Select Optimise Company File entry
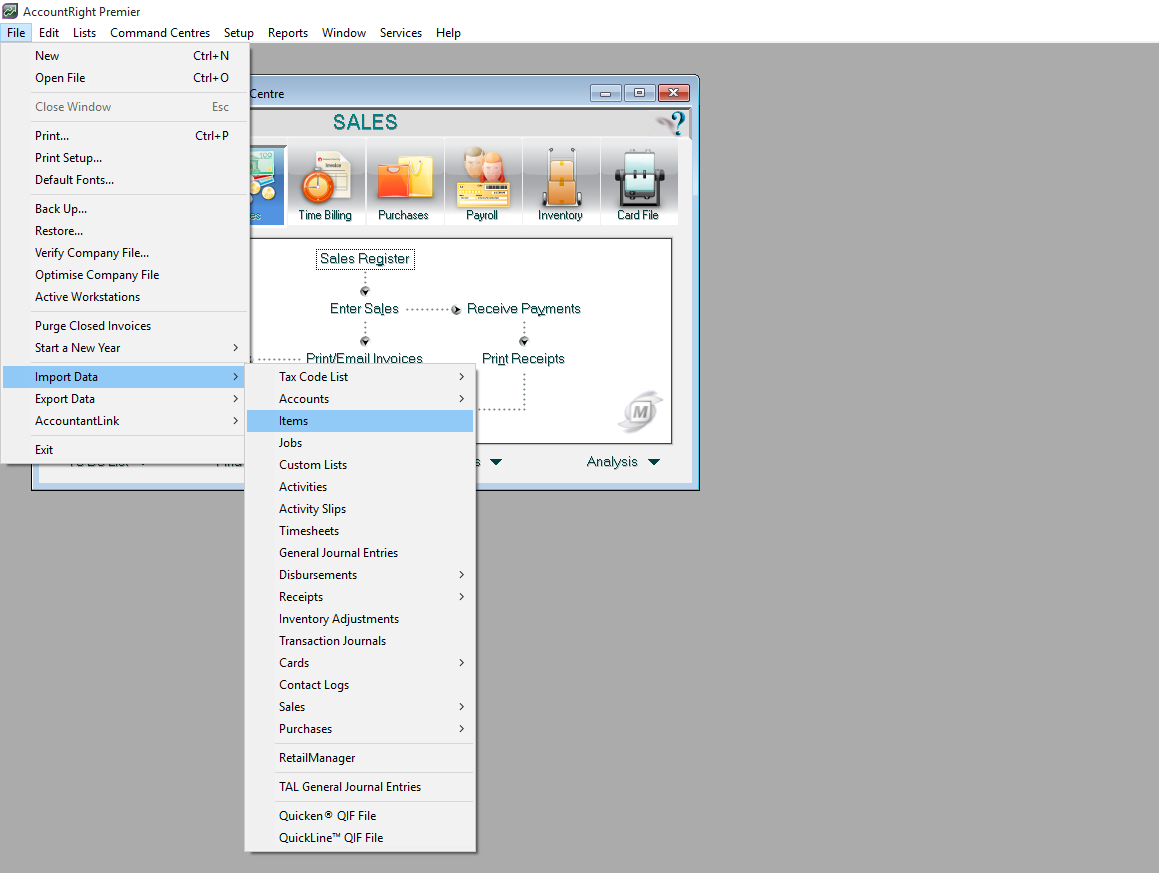The width and height of the screenshot is (1159, 873). click(x=124, y=275)
